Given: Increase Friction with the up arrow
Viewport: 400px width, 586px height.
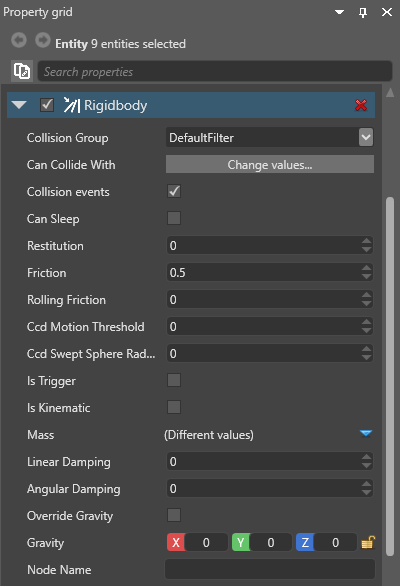Looking at the screenshot, I should click(x=367, y=268).
